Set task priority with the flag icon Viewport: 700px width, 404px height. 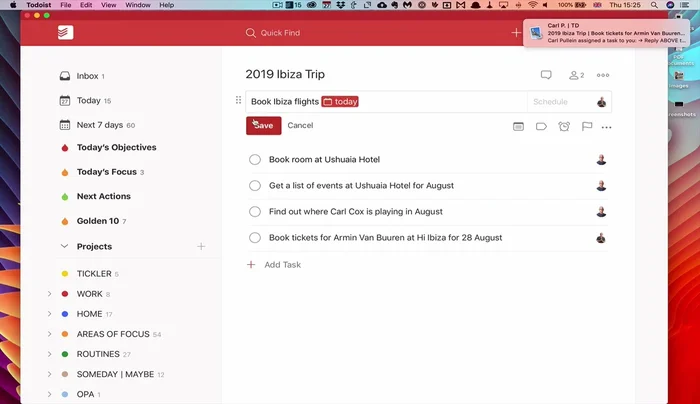coord(587,127)
